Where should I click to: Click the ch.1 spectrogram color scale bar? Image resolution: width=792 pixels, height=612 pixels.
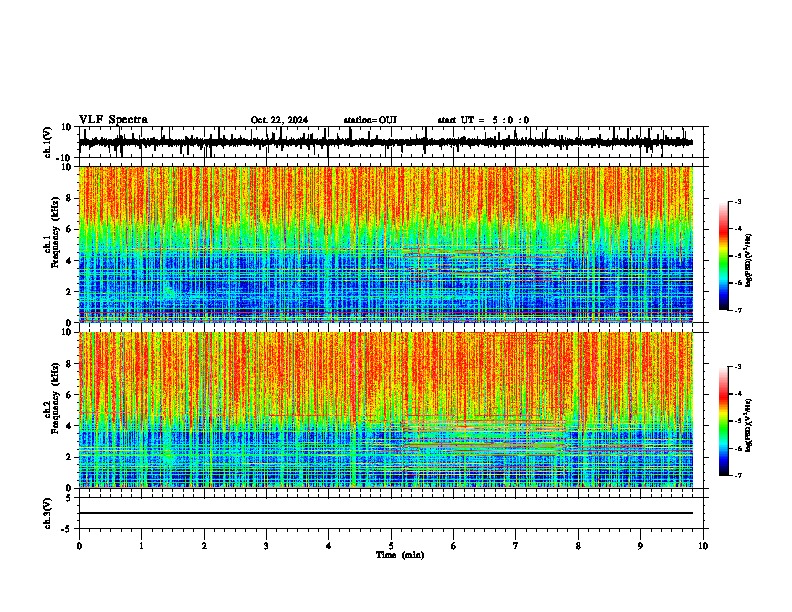coord(724,256)
